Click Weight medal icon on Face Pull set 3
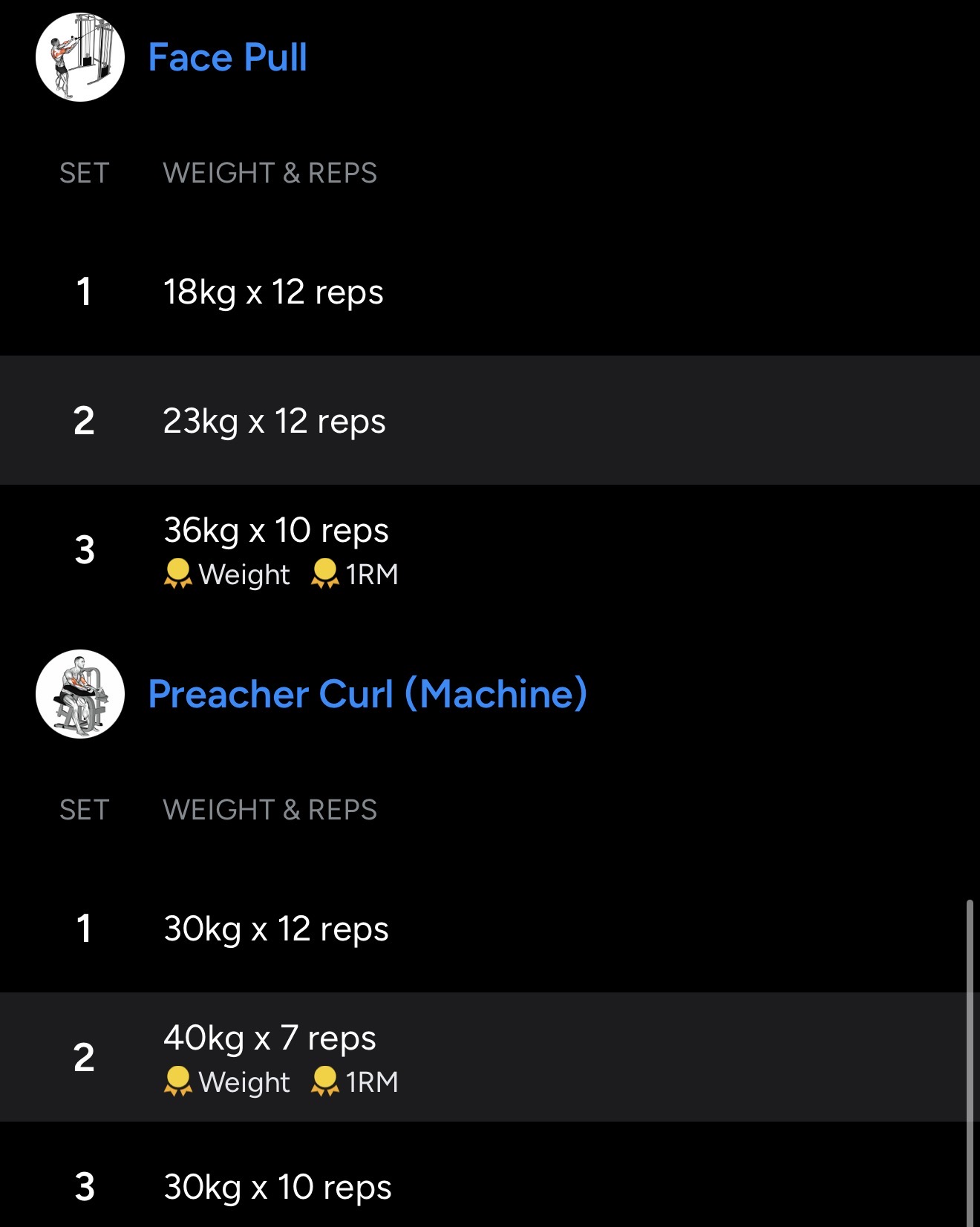 (177, 574)
